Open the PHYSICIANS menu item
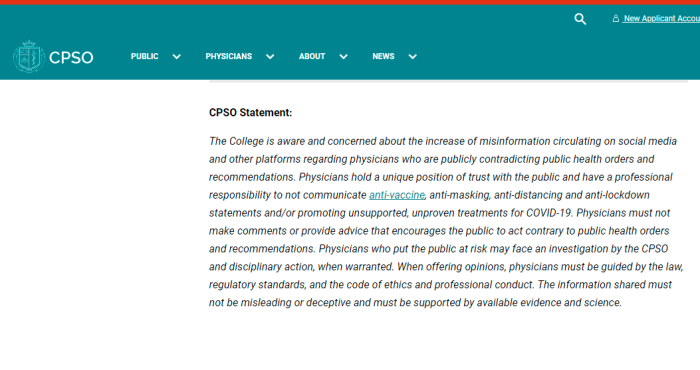700x370 pixels. [x=229, y=56]
